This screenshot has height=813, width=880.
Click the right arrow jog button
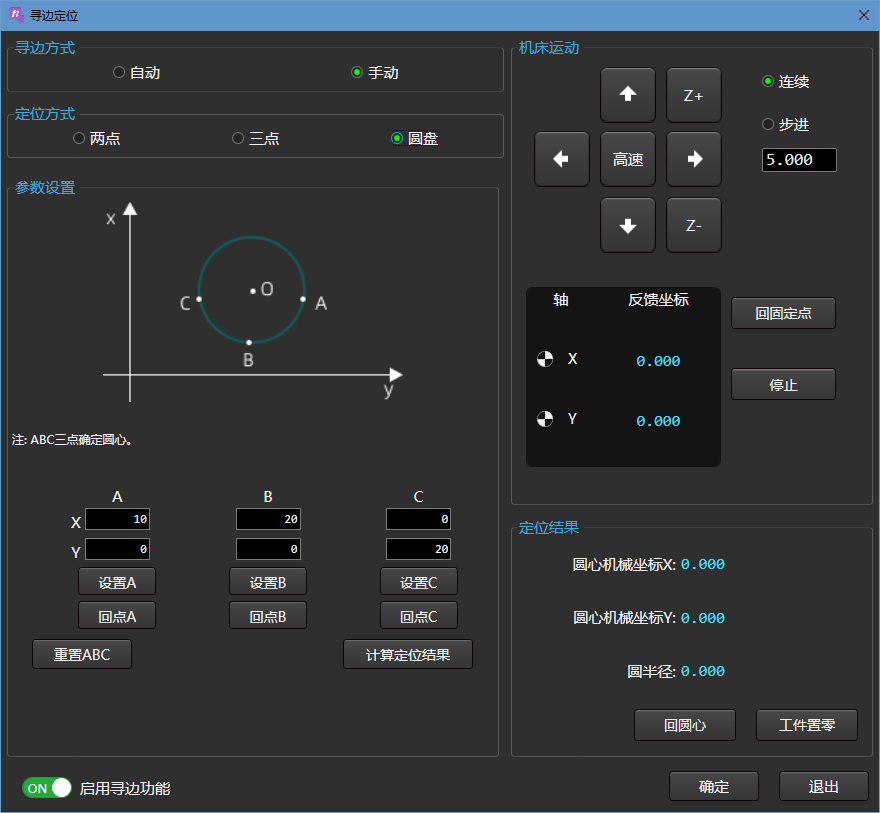694,159
